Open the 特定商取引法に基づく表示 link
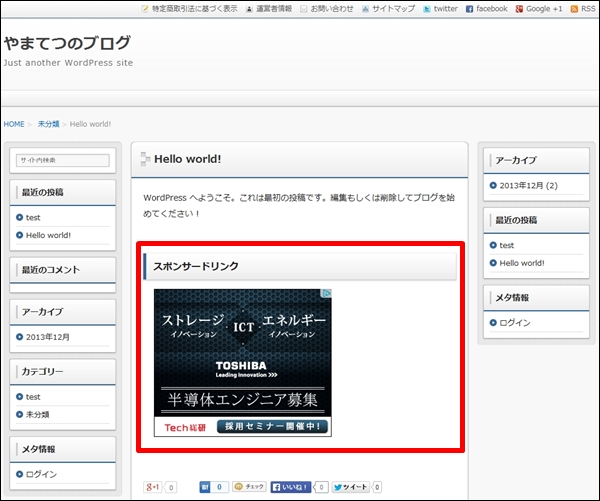 pos(194,8)
